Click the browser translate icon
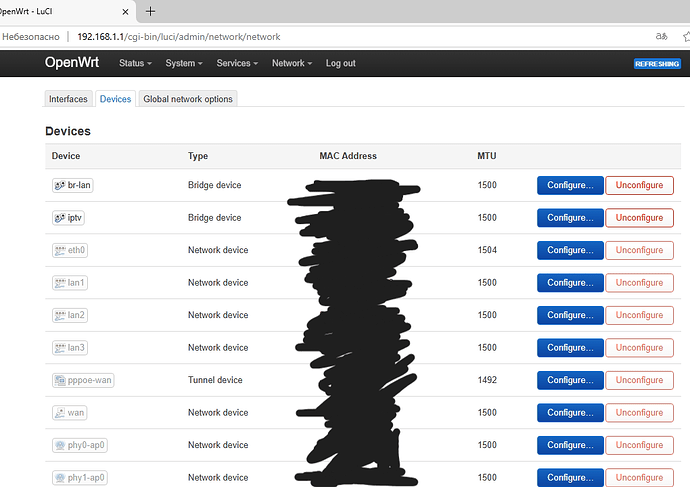Image resolution: width=690 pixels, height=487 pixels. [661, 37]
